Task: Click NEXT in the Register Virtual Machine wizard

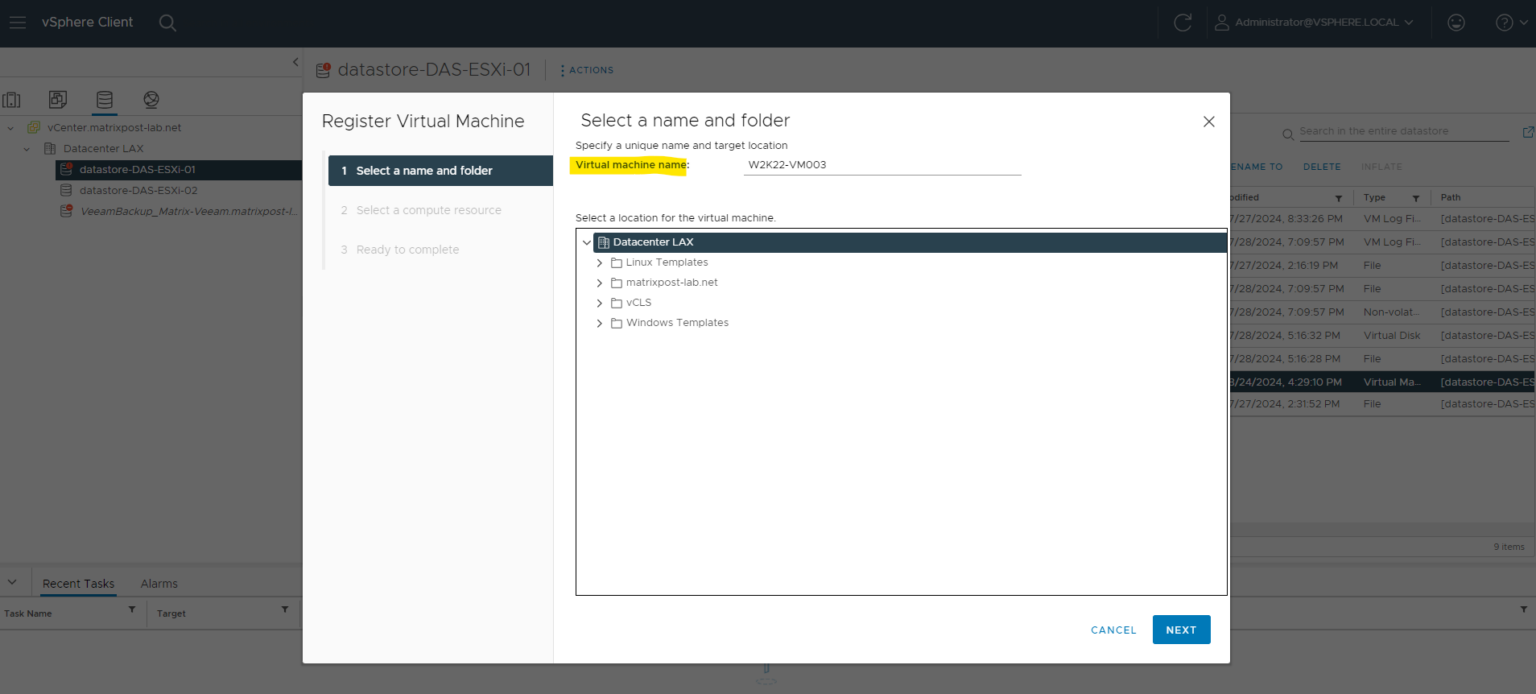Action: 1181,630
